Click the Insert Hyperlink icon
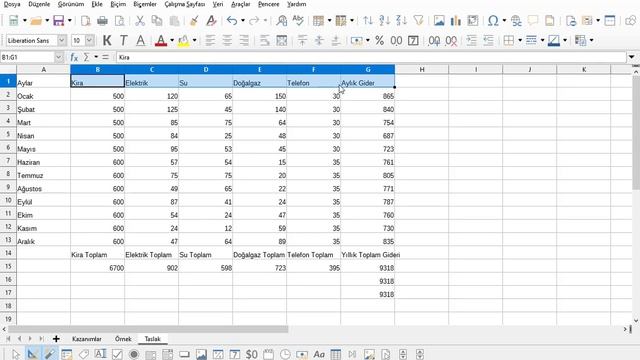Screen dimensions: 640x360 point(516,20)
